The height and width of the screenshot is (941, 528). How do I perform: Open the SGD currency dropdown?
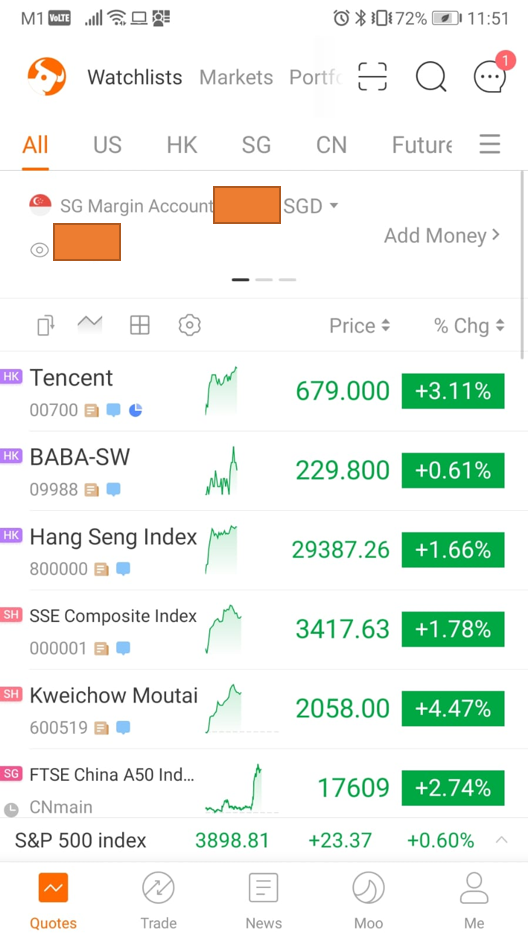click(311, 206)
